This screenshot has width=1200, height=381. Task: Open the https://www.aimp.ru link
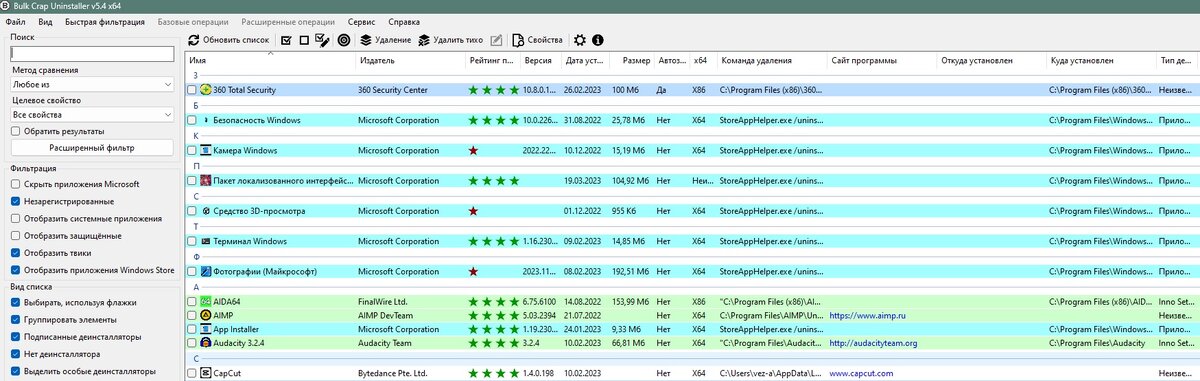(867, 315)
